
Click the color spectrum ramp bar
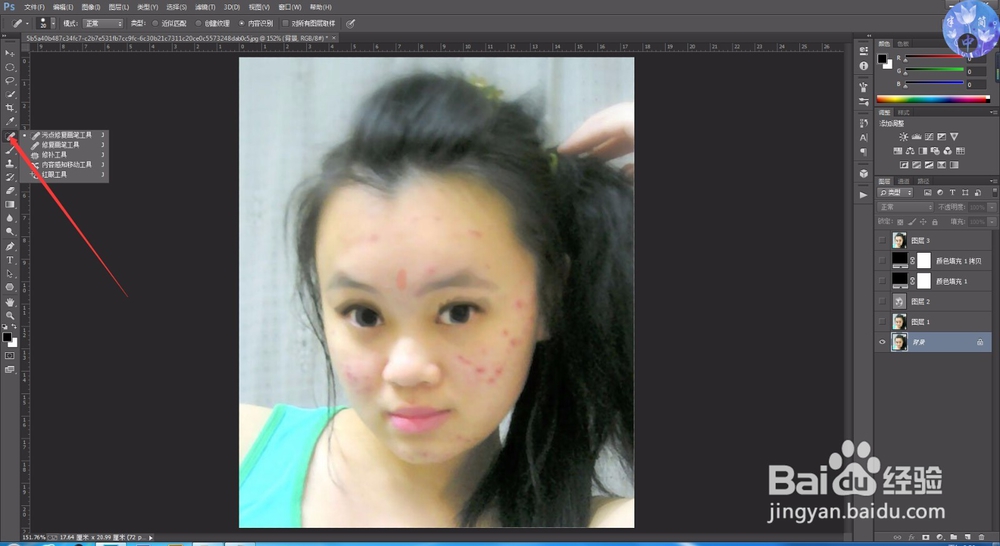pos(933,99)
